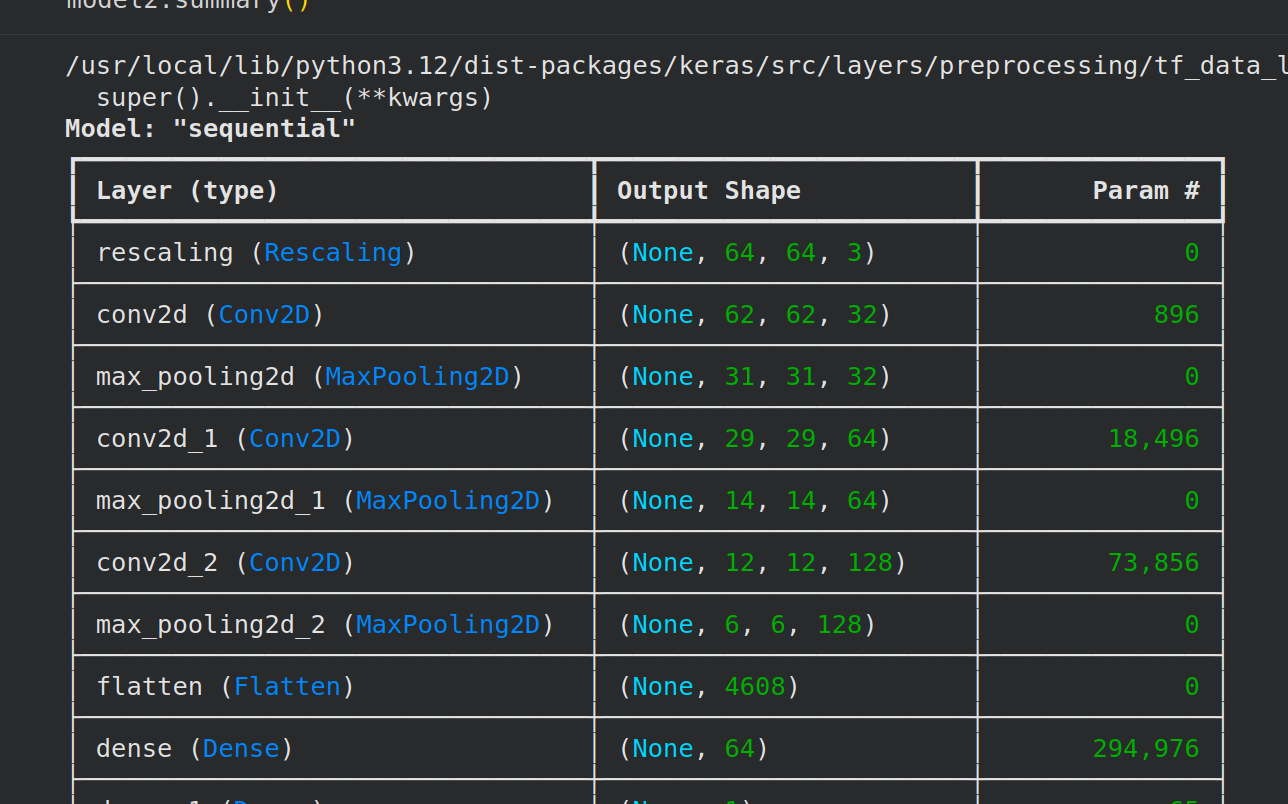Screen dimensions: 1288x804
Task: Click param value 0 in the rescaling row
Action: point(1192,253)
